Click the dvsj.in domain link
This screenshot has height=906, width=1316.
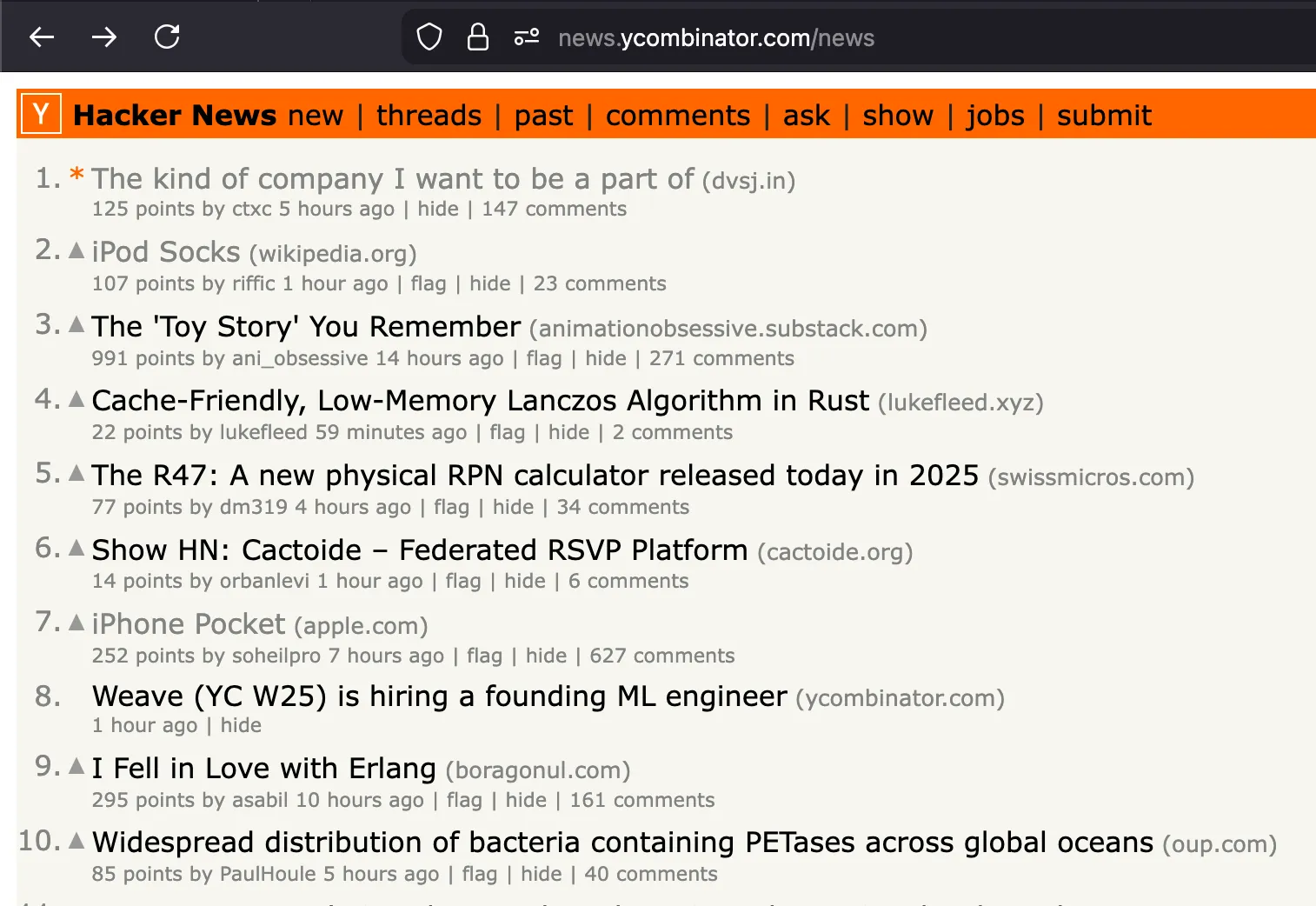(x=748, y=181)
